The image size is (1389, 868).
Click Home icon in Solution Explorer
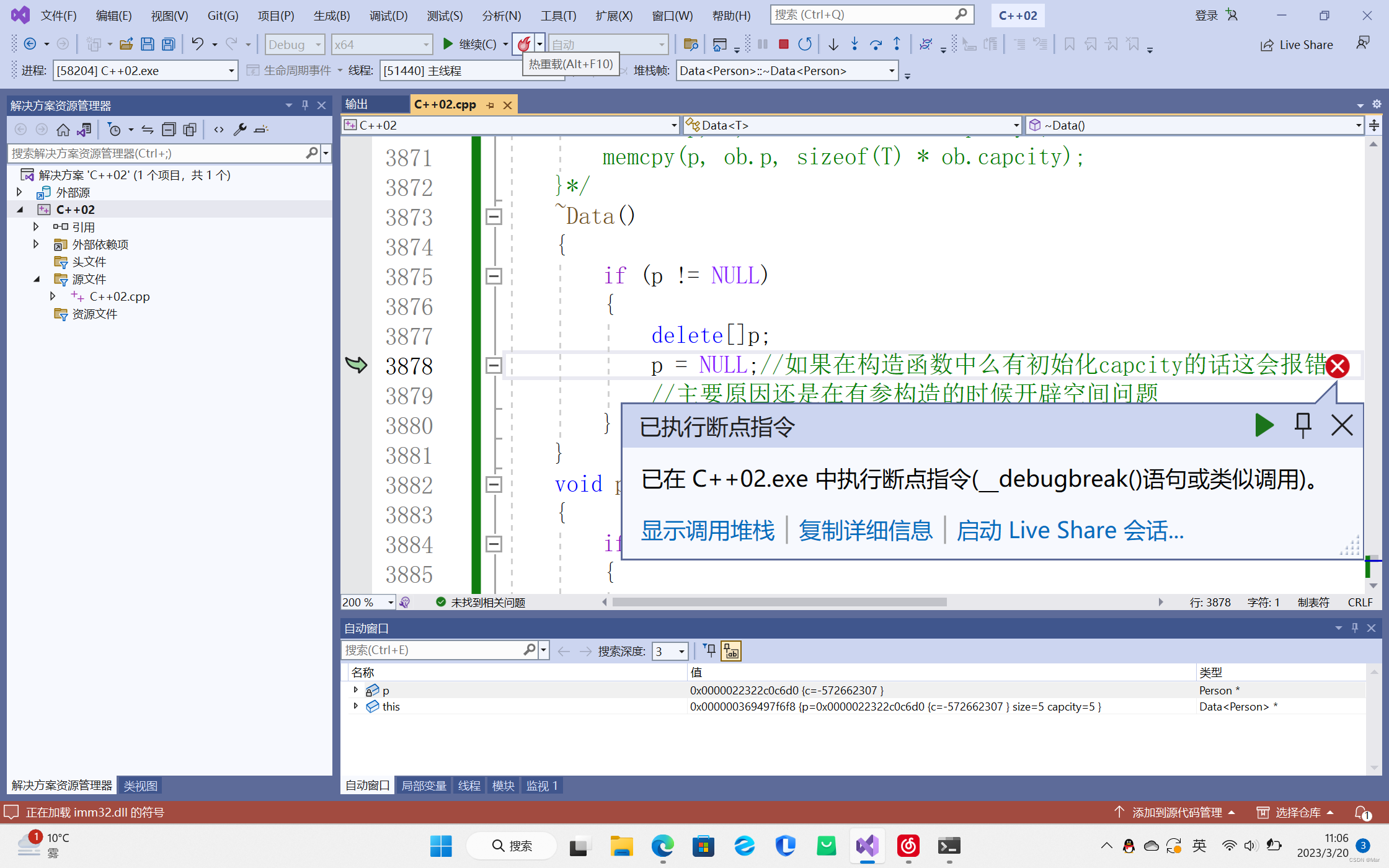click(x=63, y=130)
